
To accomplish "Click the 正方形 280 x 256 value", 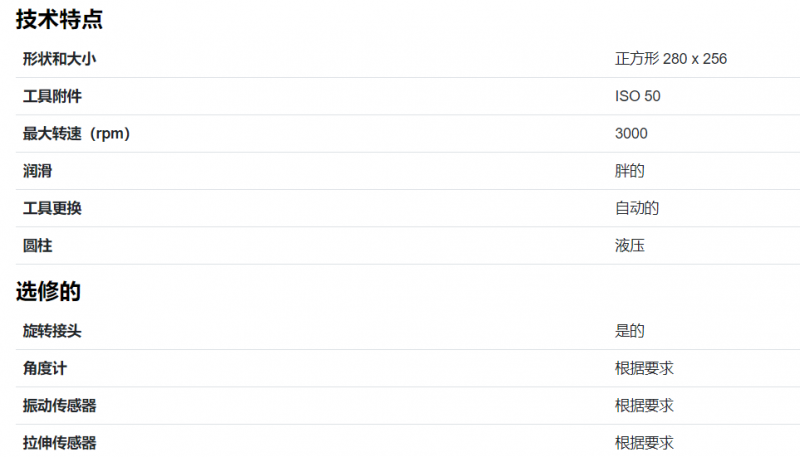I will [670, 59].
